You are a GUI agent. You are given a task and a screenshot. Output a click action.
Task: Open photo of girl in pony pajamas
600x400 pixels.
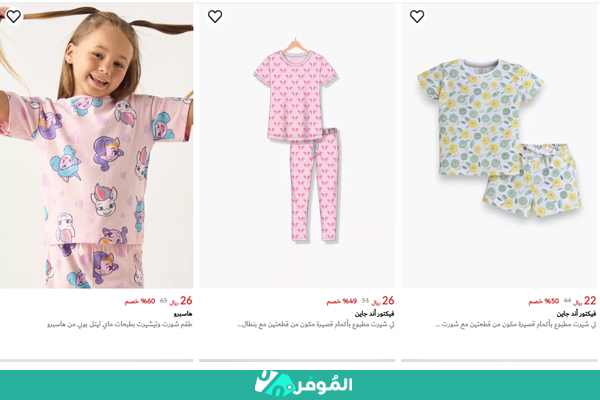[x=96, y=146]
